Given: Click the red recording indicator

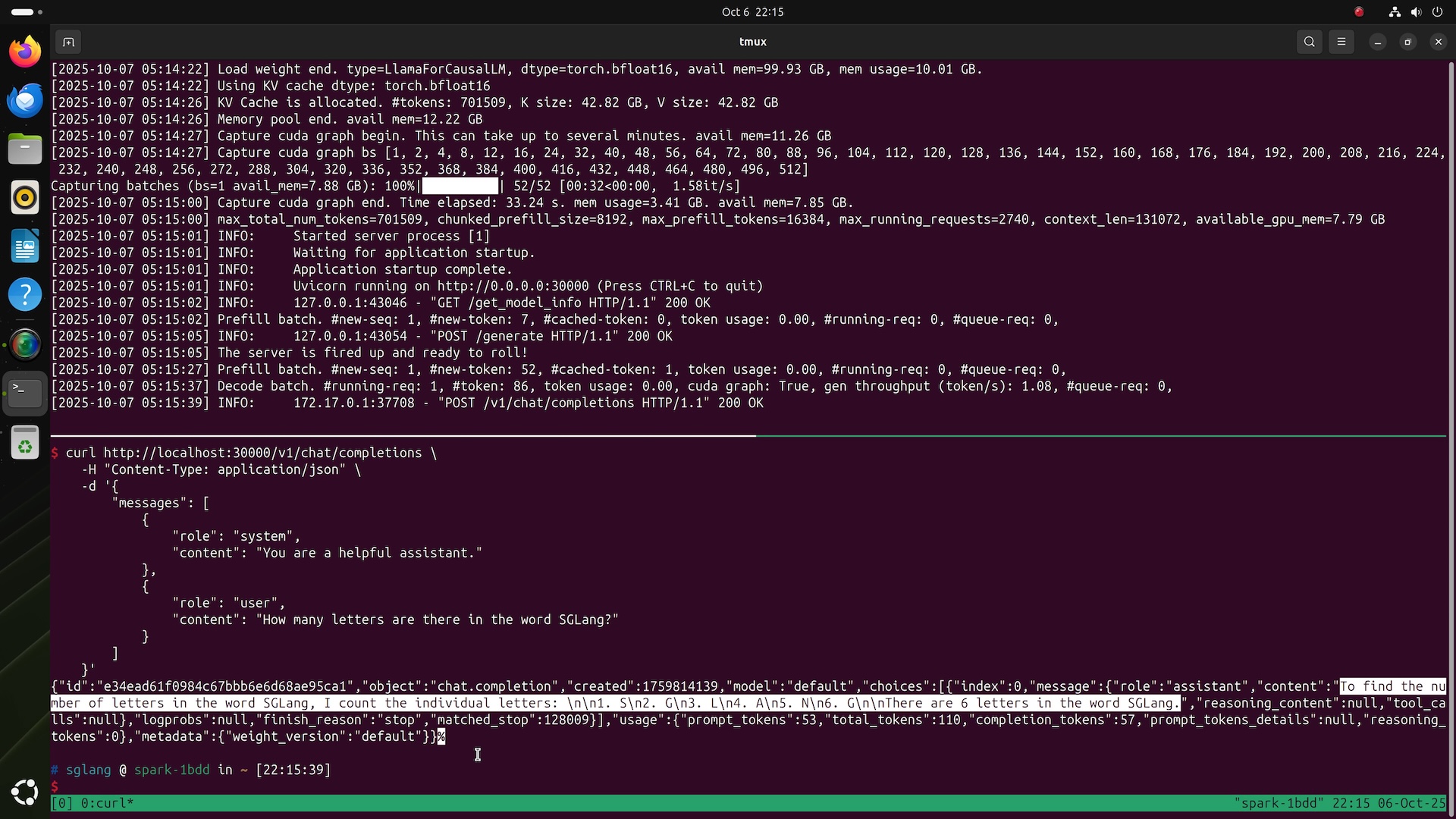Looking at the screenshot, I should (1359, 11).
